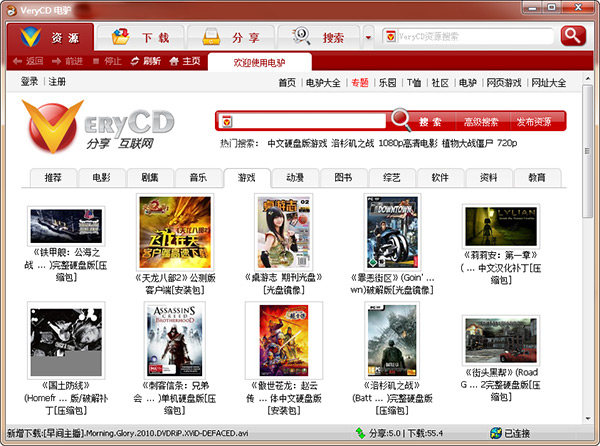600x446 pixels.
Task: Open 洛杉矶之战 game cover thumbnail
Action: tap(392, 340)
